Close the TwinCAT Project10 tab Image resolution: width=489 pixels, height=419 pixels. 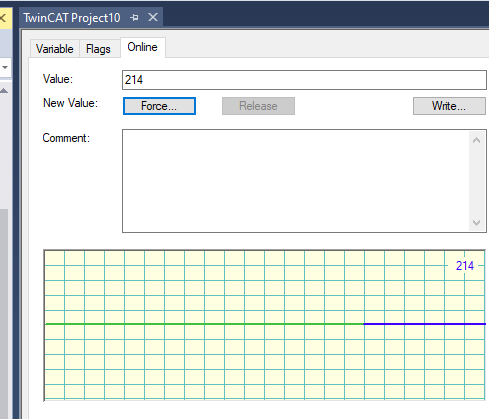pyautogui.click(x=153, y=17)
